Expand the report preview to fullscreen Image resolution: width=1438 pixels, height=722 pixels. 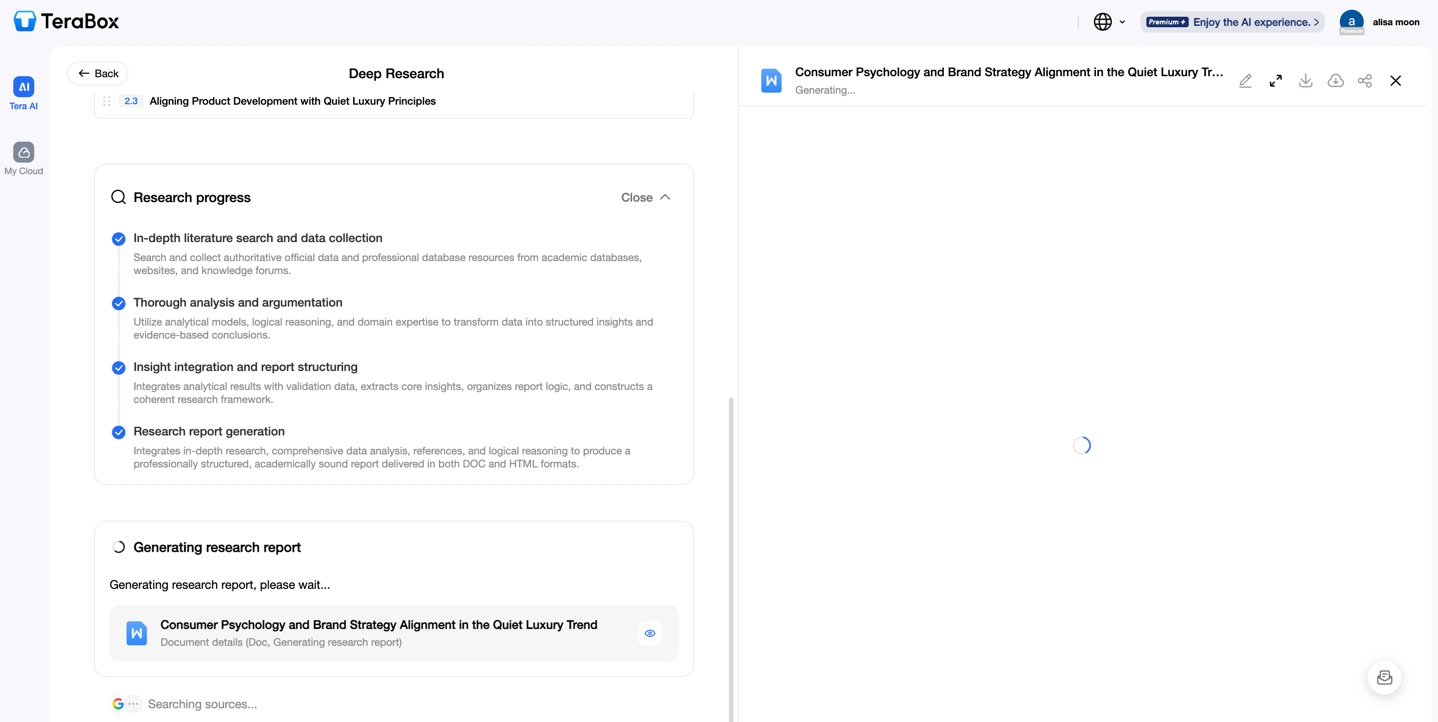click(1275, 80)
